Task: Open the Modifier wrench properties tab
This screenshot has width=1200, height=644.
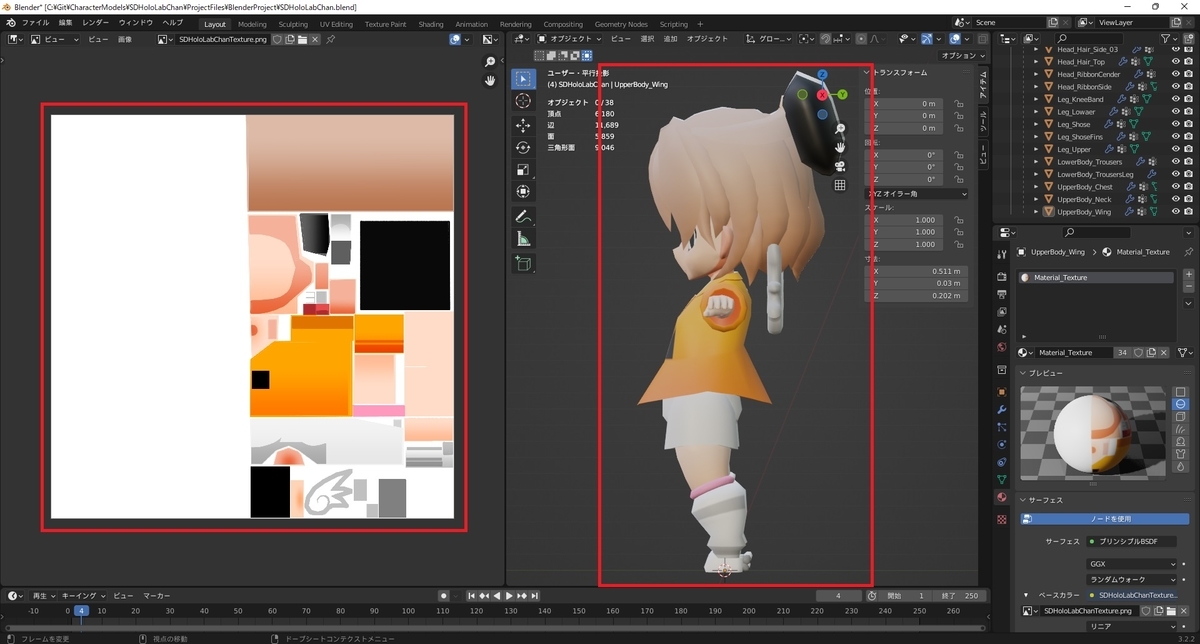Action: 1002,410
